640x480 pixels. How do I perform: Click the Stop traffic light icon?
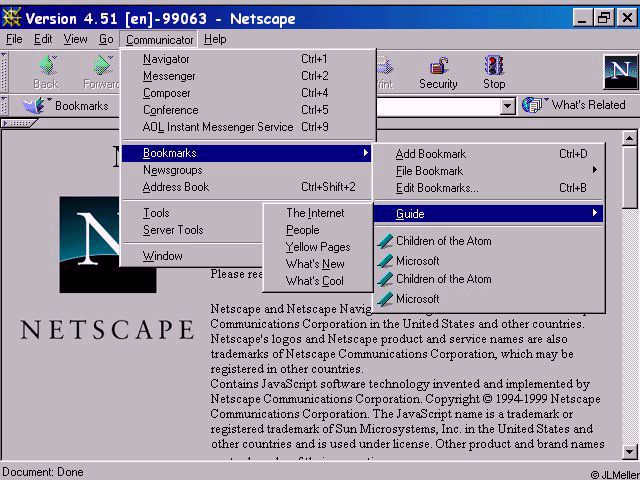tap(494, 65)
